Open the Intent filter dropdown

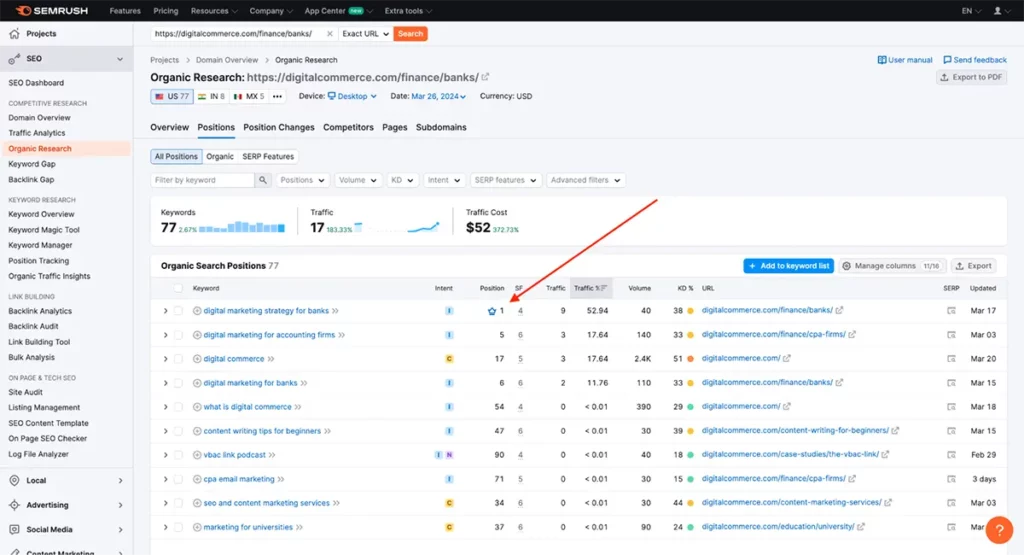point(443,180)
